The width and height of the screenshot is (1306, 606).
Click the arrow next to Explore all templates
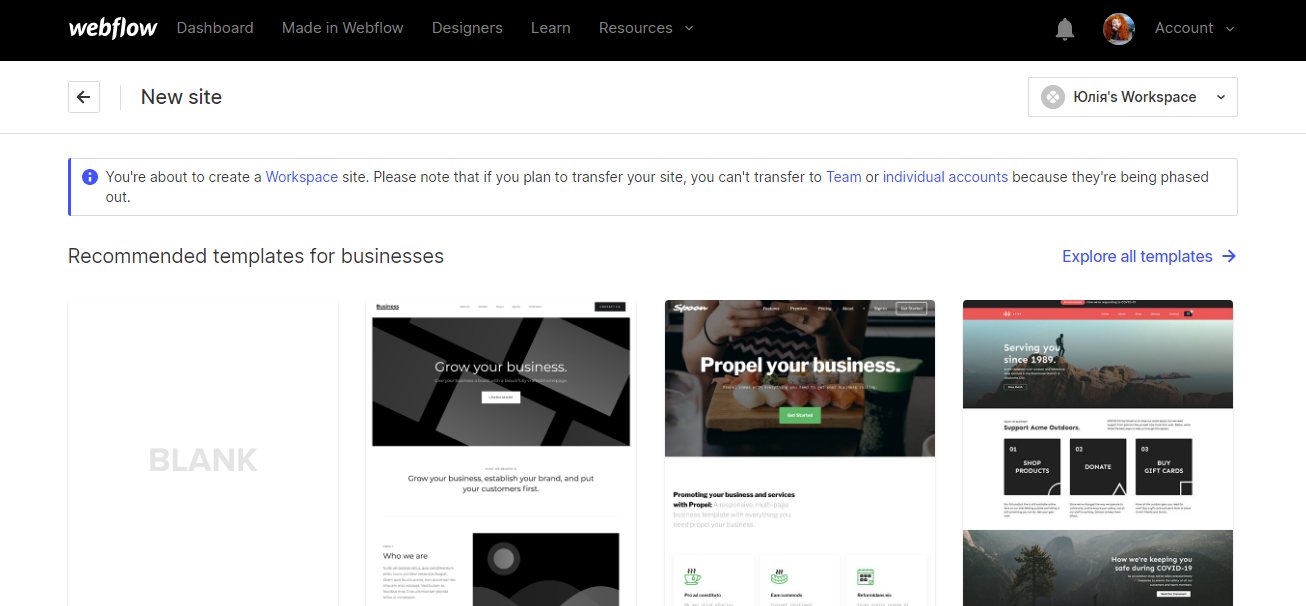1229,256
